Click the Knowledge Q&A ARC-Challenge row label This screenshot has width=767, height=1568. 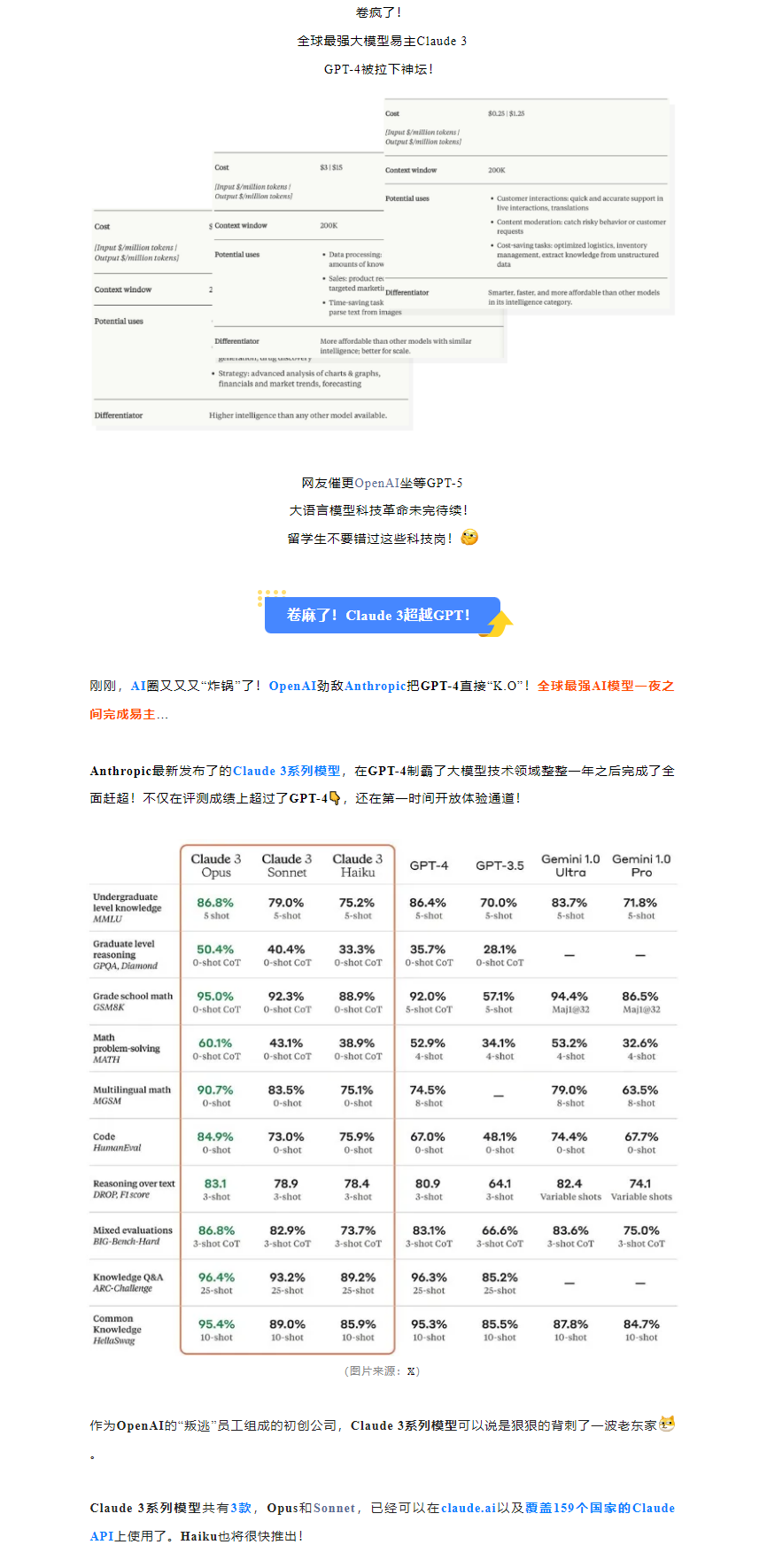(128, 1283)
